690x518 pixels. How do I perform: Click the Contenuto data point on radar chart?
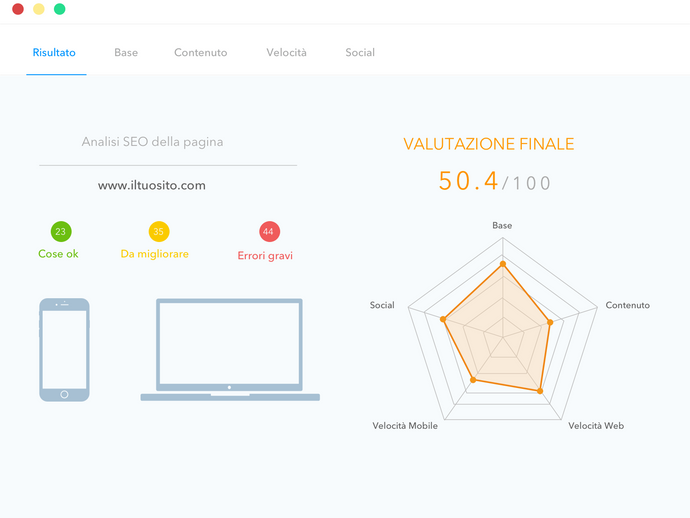click(550, 322)
